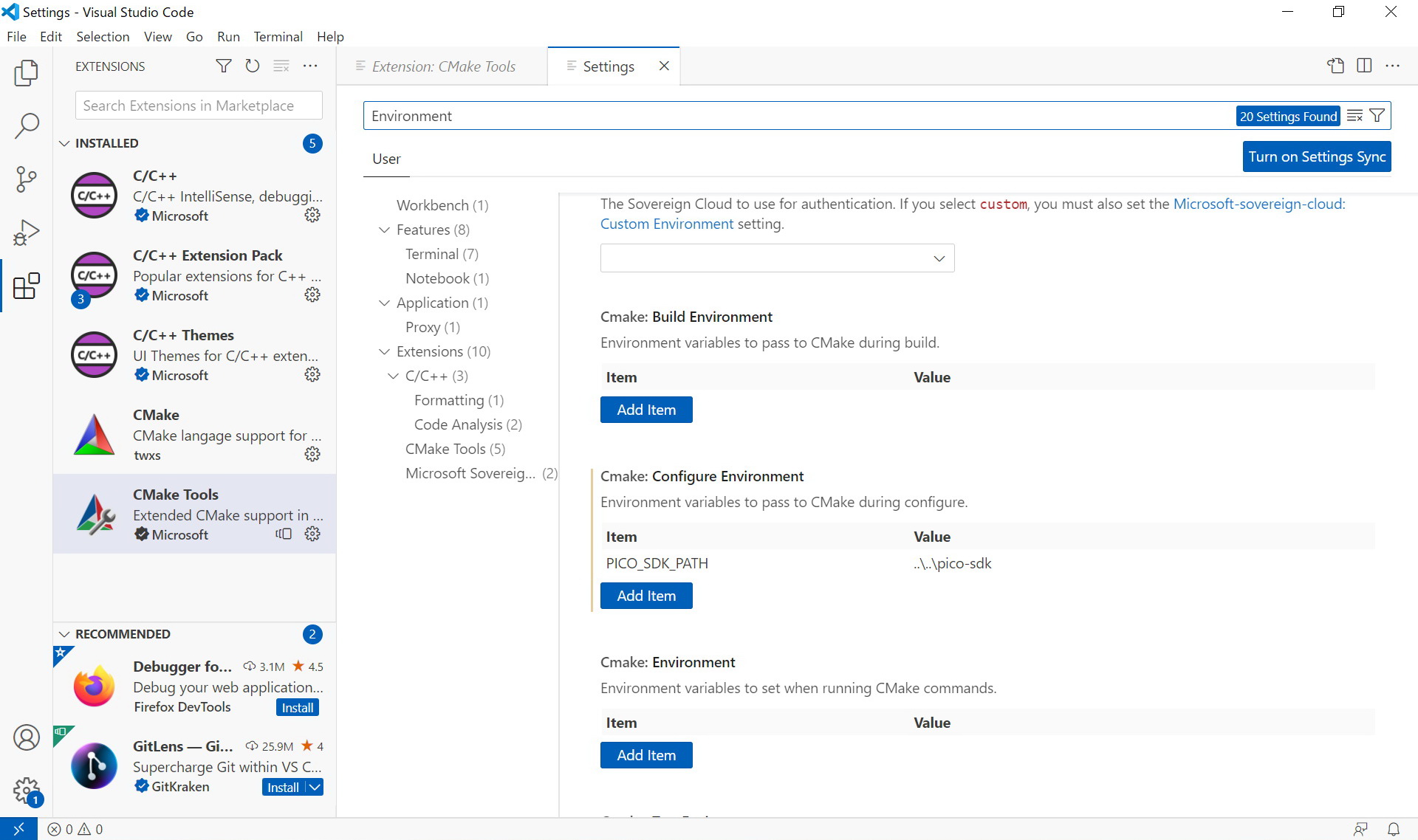The width and height of the screenshot is (1418, 840).
Task: Open the Explorer view in activity bar
Action: coord(27,72)
